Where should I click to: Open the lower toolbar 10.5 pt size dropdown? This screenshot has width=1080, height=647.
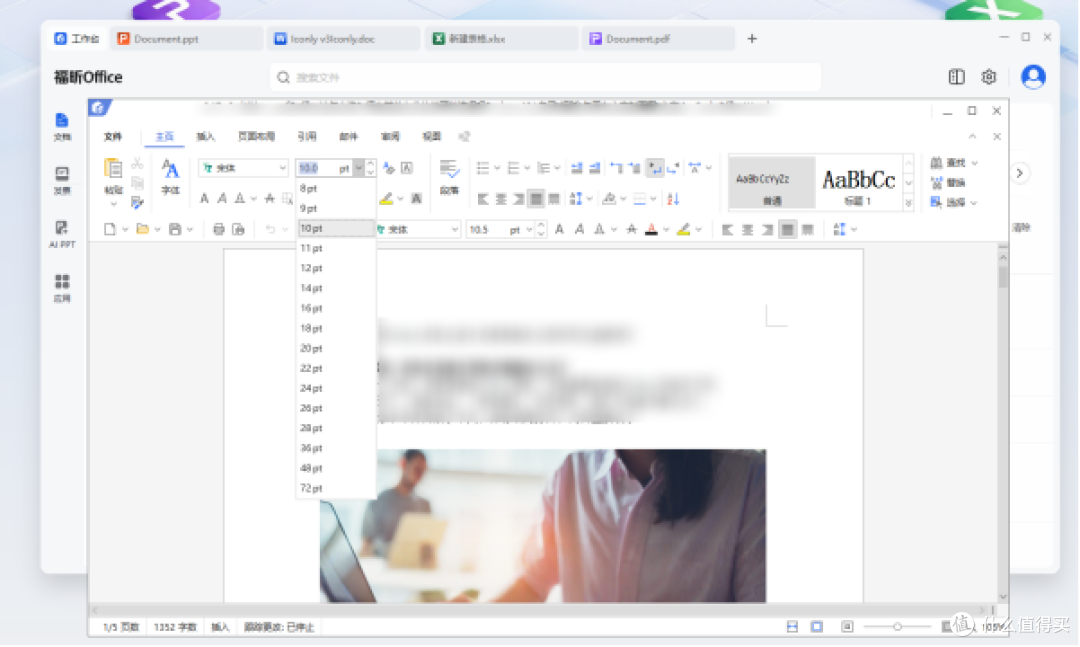(x=529, y=229)
